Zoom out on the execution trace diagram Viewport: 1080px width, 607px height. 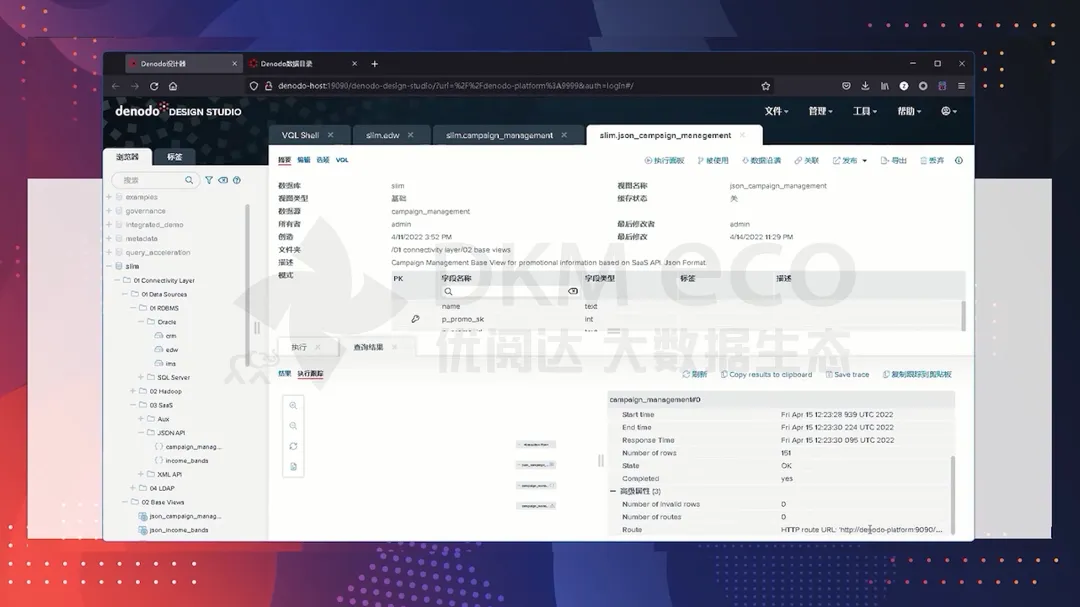[x=293, y=426]
